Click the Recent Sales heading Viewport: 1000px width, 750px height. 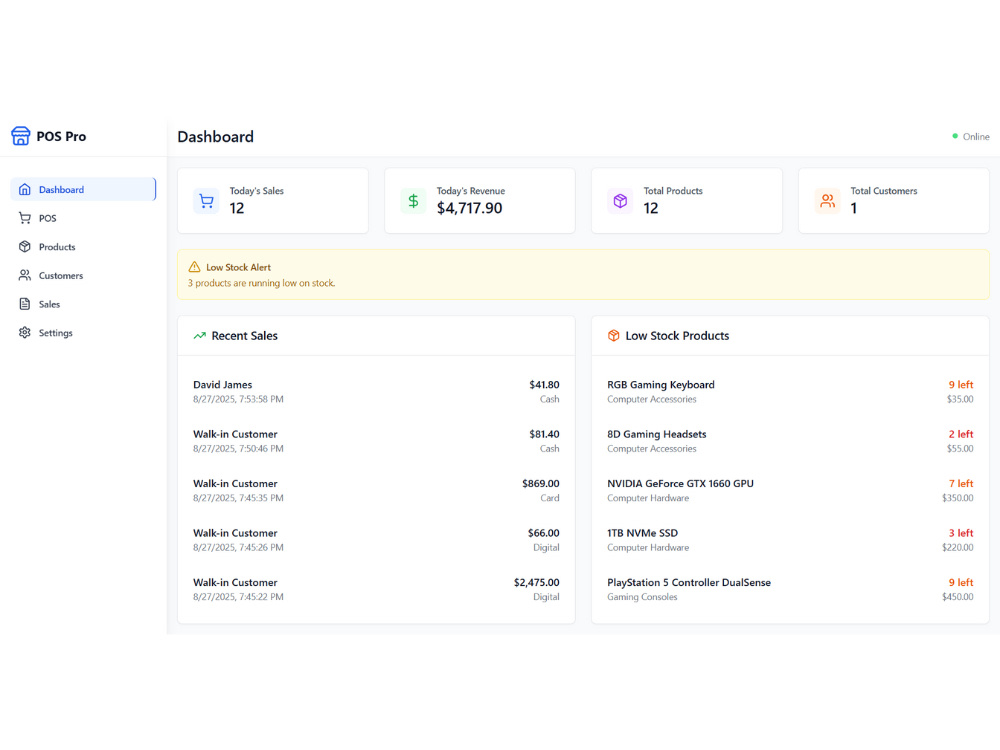pos(245,335)
